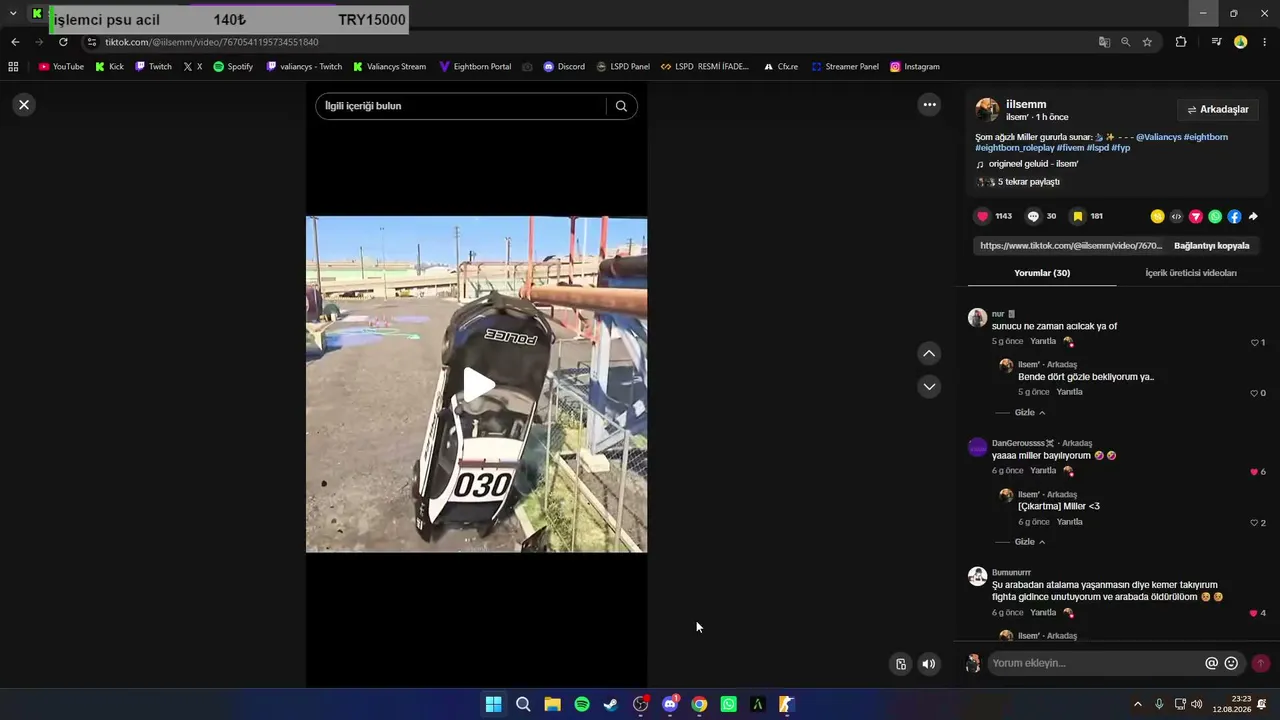Open Windows taskbar search
The image size is (1280, 720).
click(523, 704)
